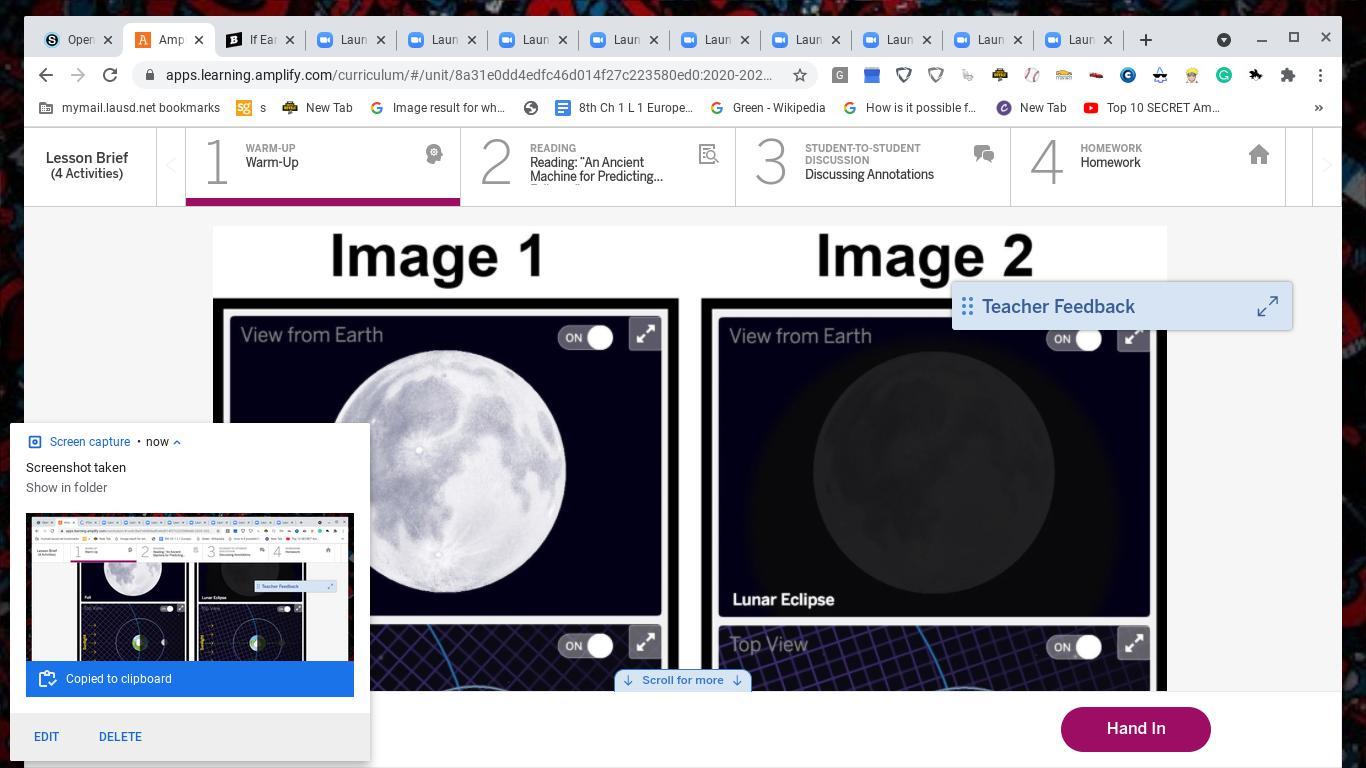Click the 'Lunar Eclipse' label in Image 2
This screenshot has width=1366, height=768.
click(784, 600)
